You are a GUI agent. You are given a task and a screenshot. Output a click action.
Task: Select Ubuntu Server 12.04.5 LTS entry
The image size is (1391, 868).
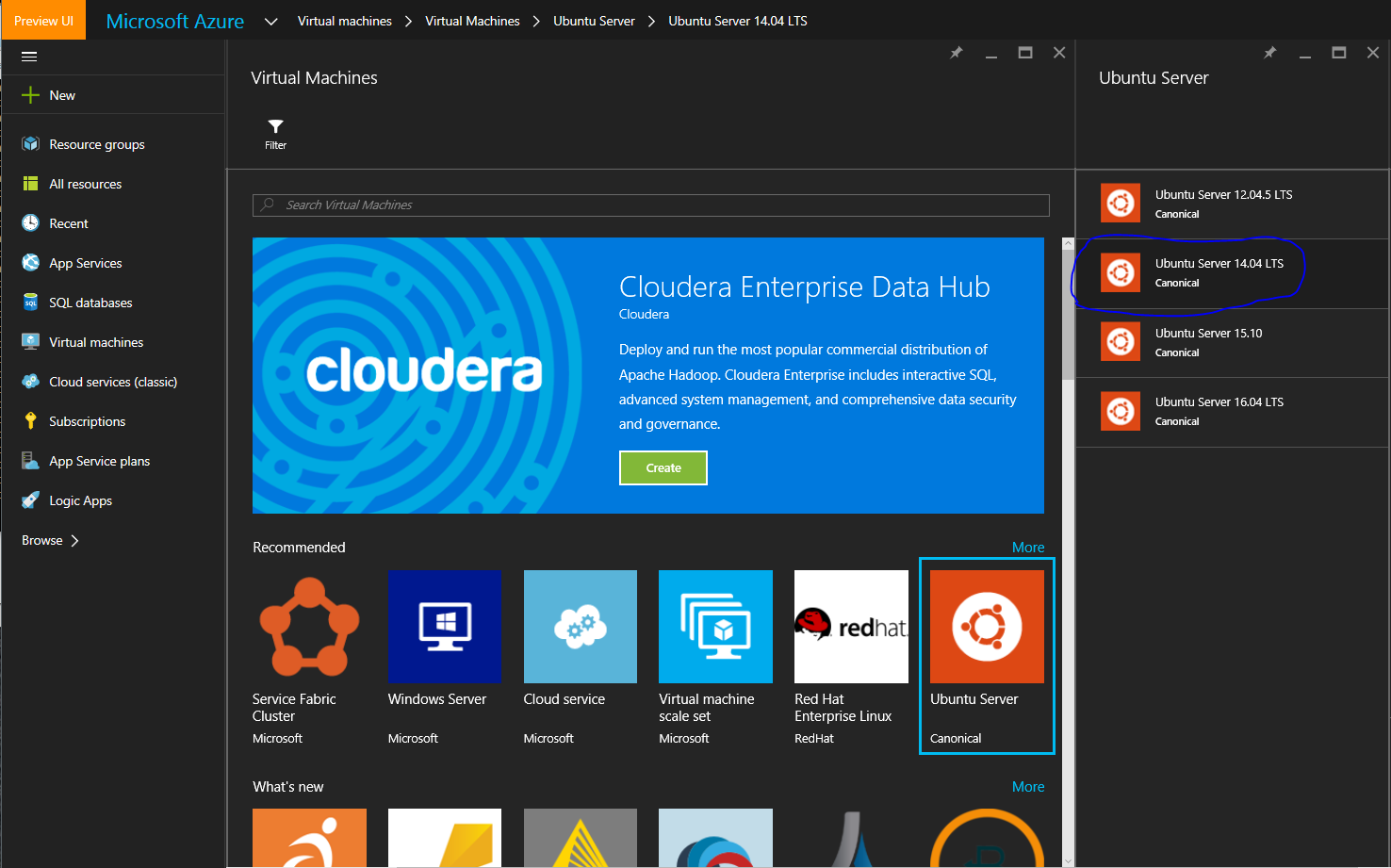pyautogui.click(x=1232, y=204)
